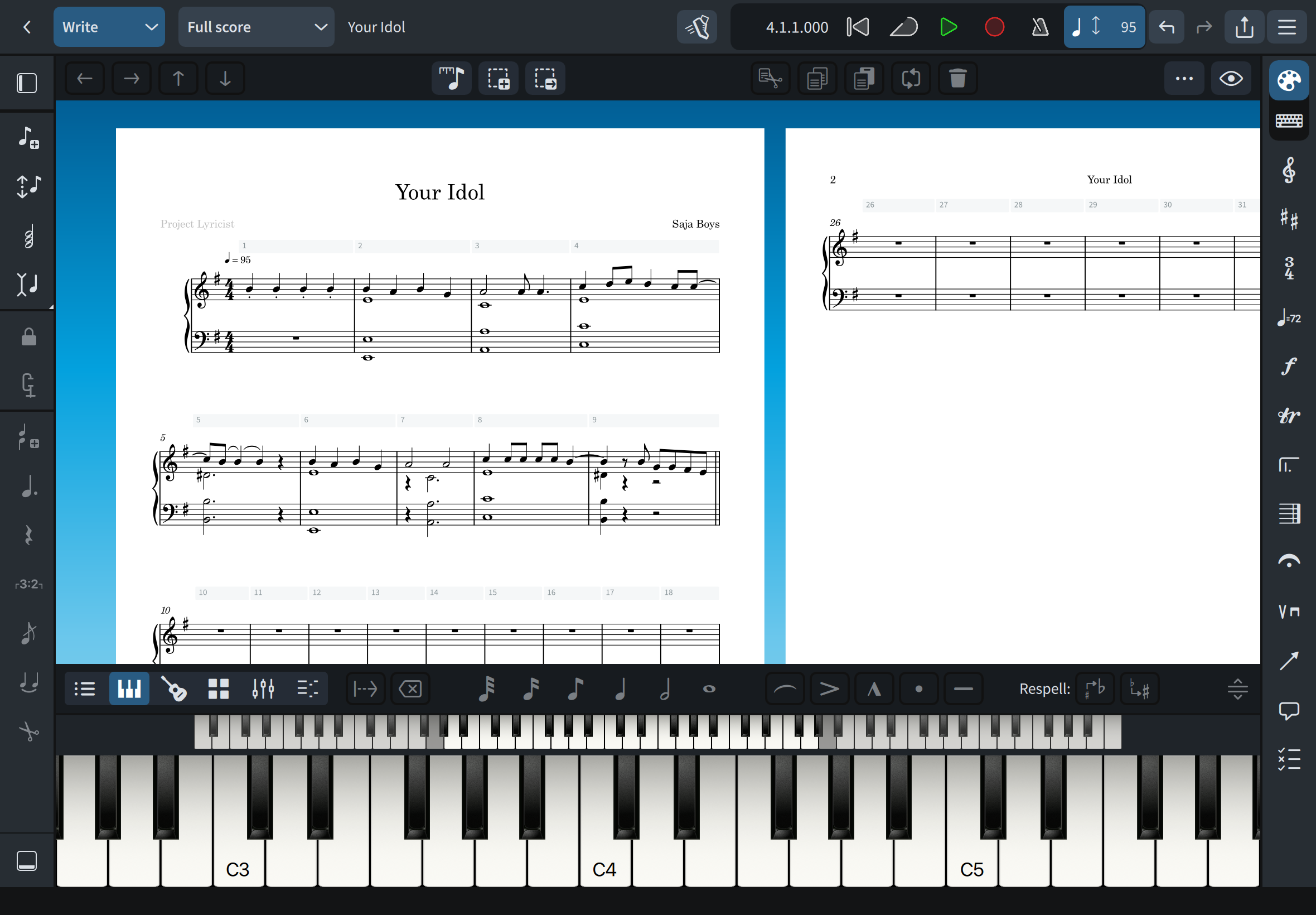
Task: Toggle the score preview eye icon
Action: [x=1231, y=79]
